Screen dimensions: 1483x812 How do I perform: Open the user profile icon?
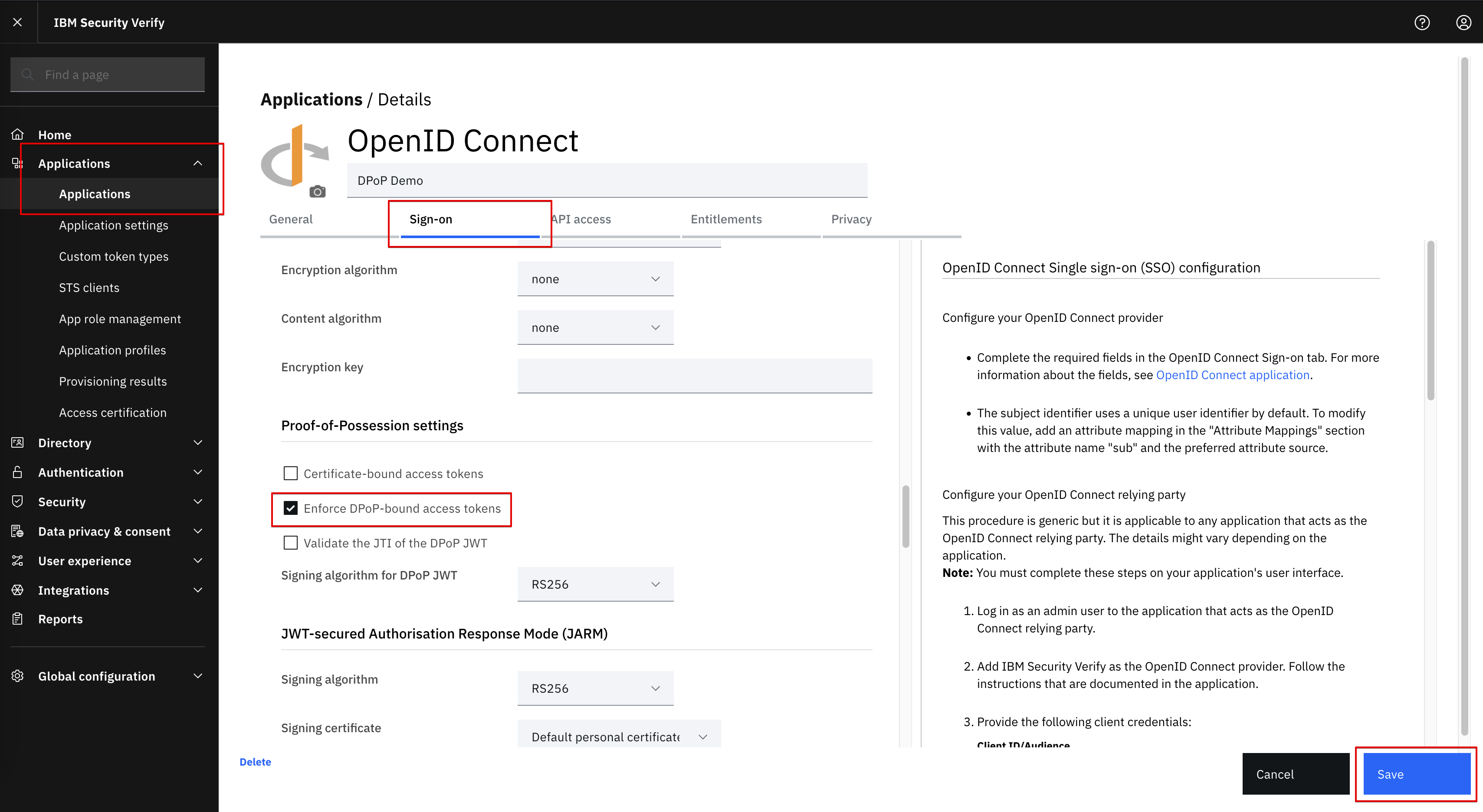(x=1463, y=23)
